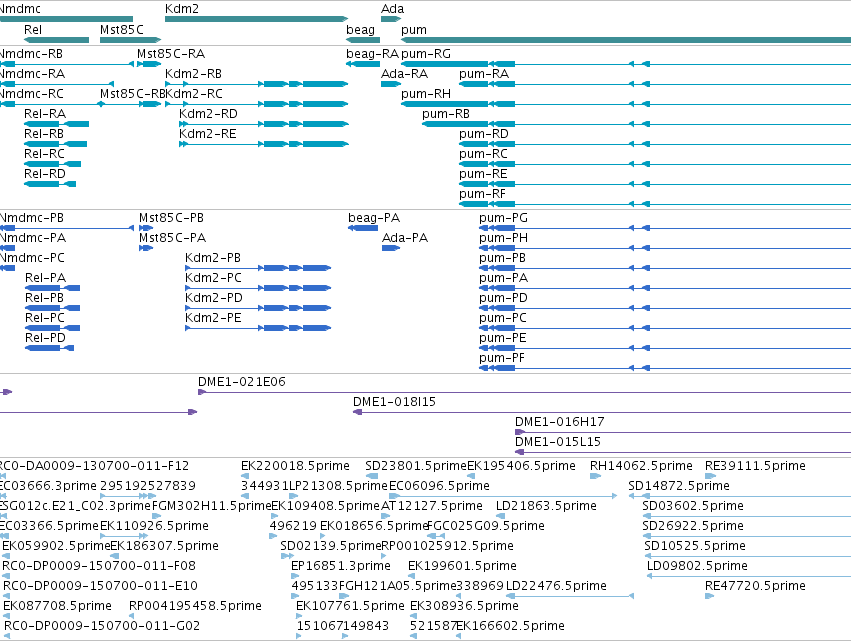
Task: Click EST label RE39111.5prime
Action: click(x=755, y=466)
